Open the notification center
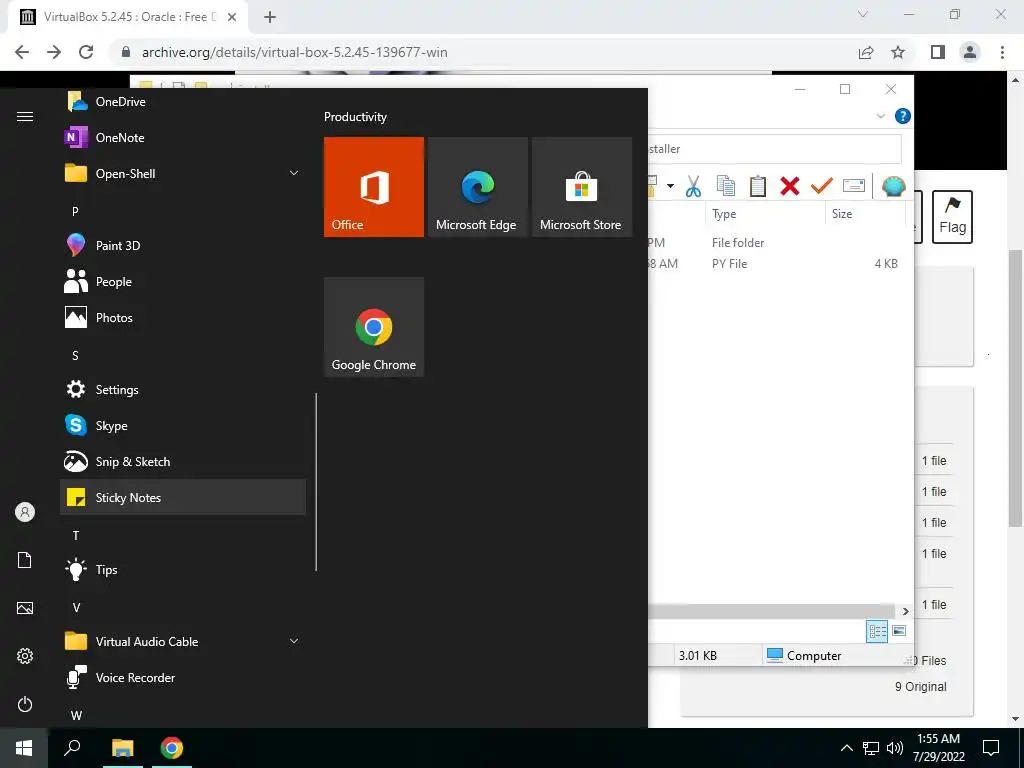1024x768 pixels. (x=991, y=748)
